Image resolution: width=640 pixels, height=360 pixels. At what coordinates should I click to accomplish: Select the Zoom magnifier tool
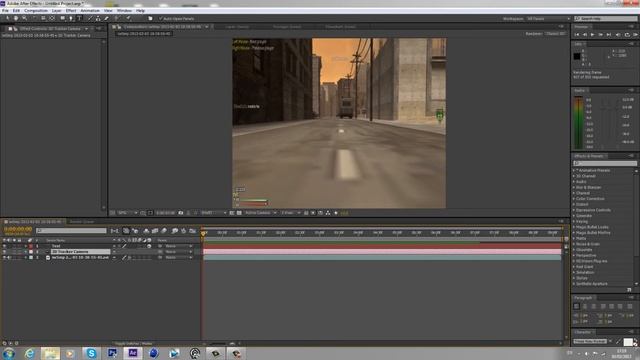click(x=24, y=18)
